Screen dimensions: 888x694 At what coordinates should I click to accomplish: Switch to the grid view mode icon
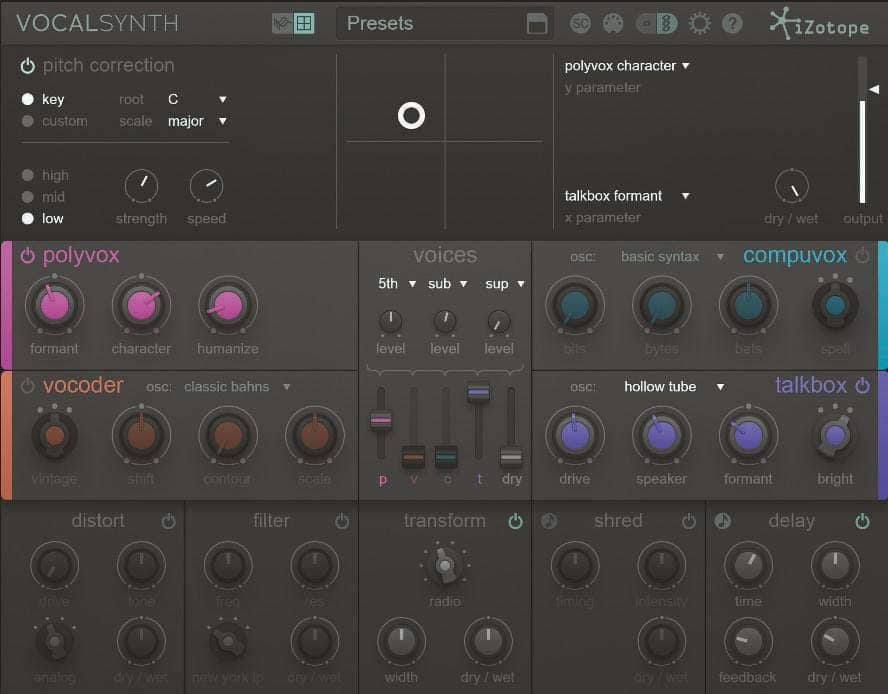click(305, 23)
